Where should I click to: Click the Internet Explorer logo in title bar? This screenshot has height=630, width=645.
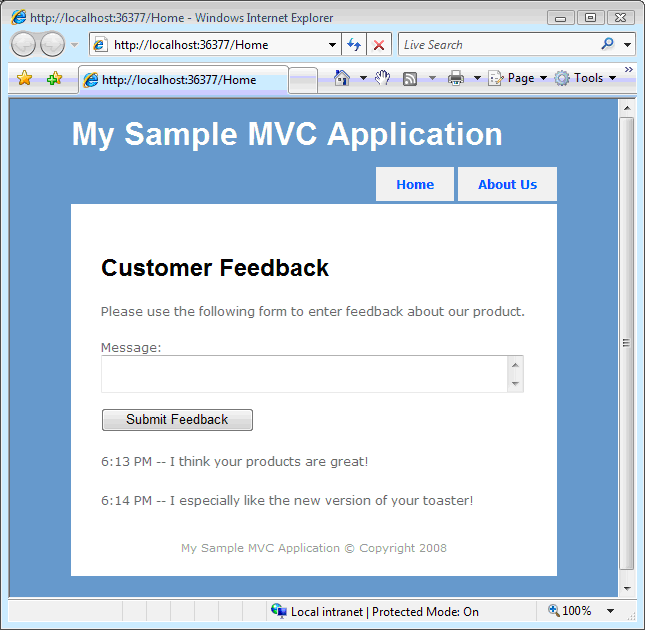pos(19,17)
